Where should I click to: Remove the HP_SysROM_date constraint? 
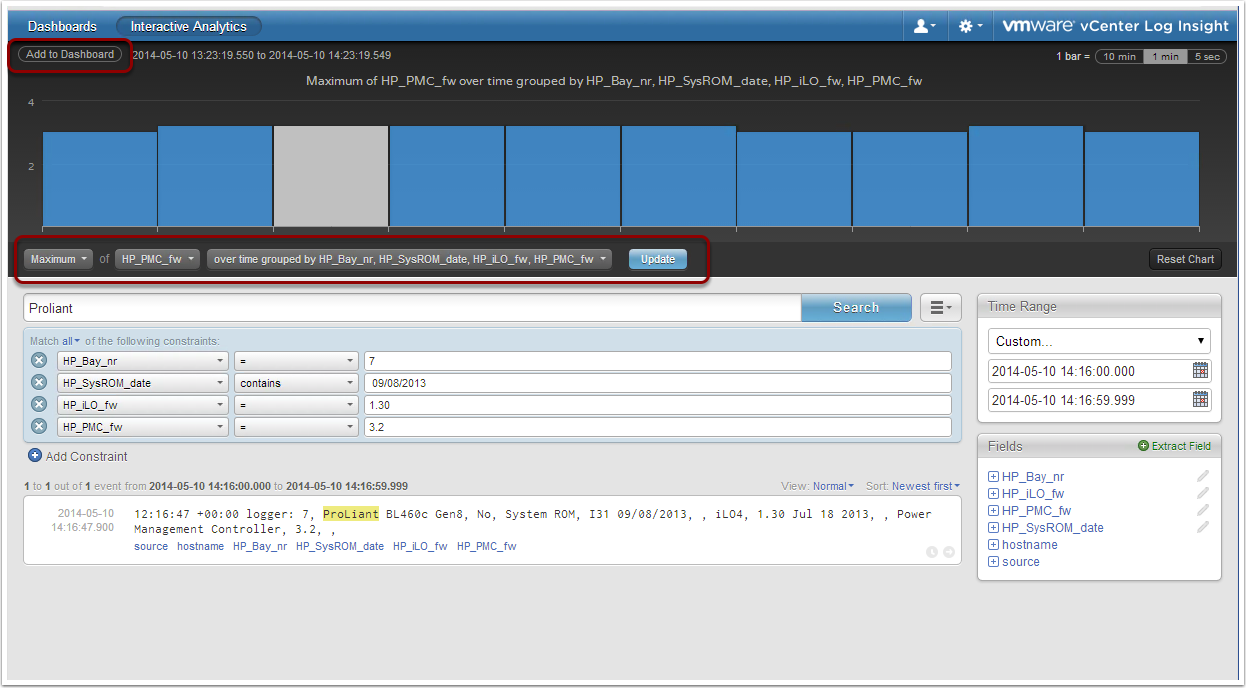coord(39,383)
